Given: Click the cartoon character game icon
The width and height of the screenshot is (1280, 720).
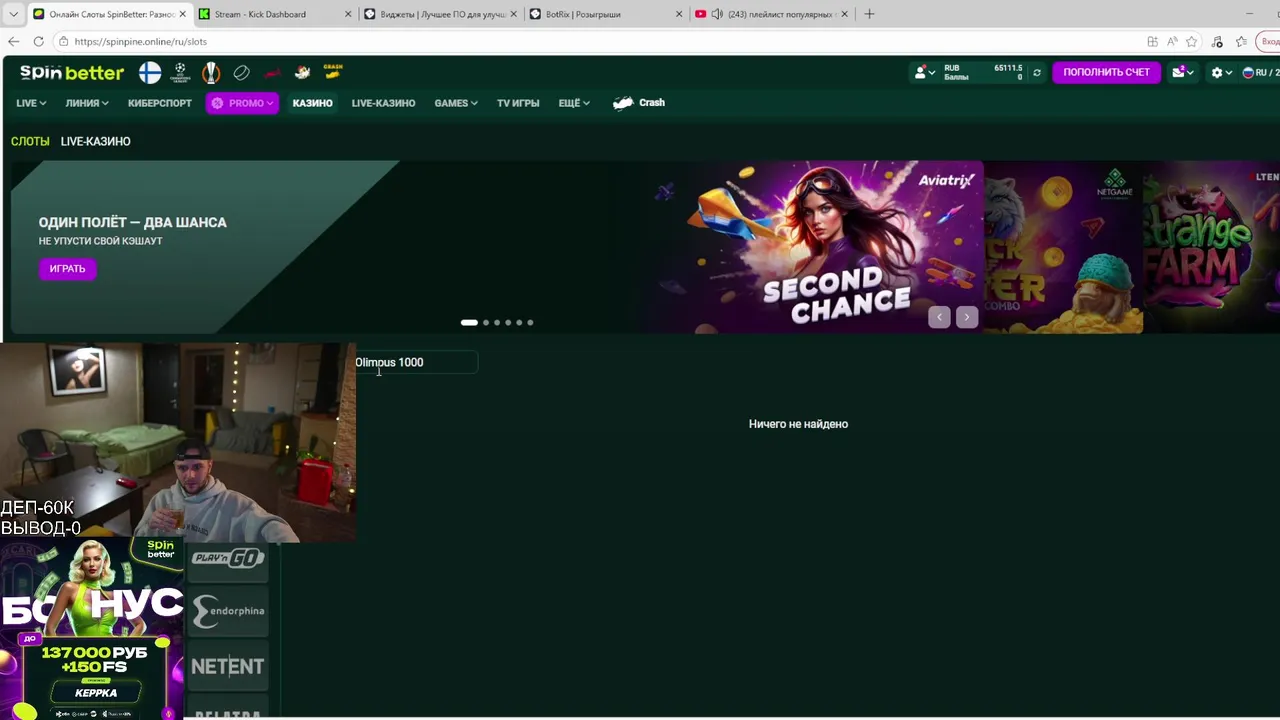Looking at the screenshot, I should click(x=302, y=72).
